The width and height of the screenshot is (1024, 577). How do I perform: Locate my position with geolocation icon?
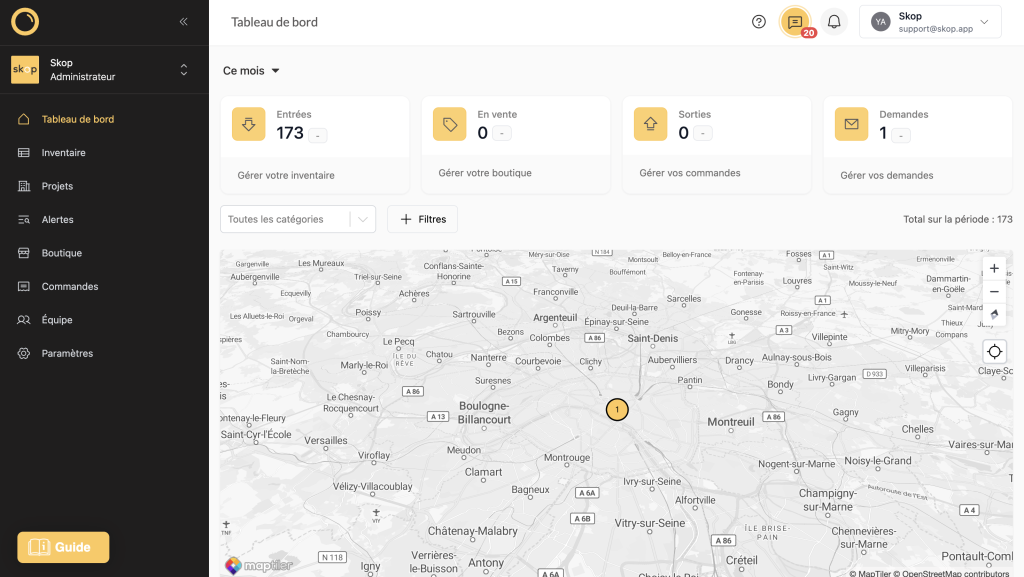(x=994, y=352)
